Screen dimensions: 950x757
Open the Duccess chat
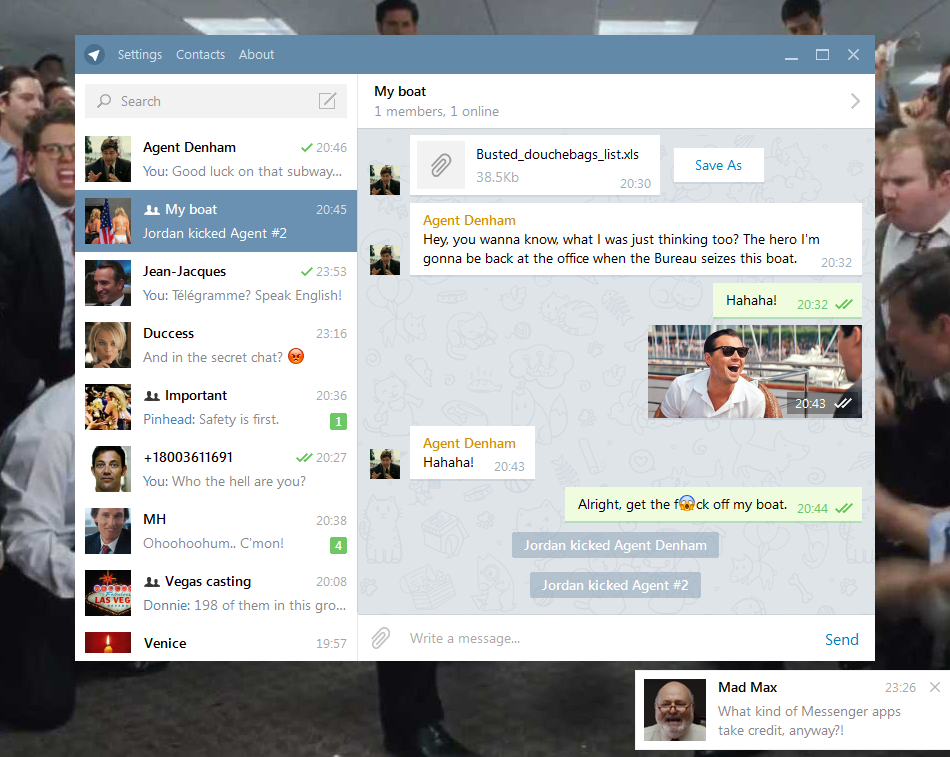[216, 345]
